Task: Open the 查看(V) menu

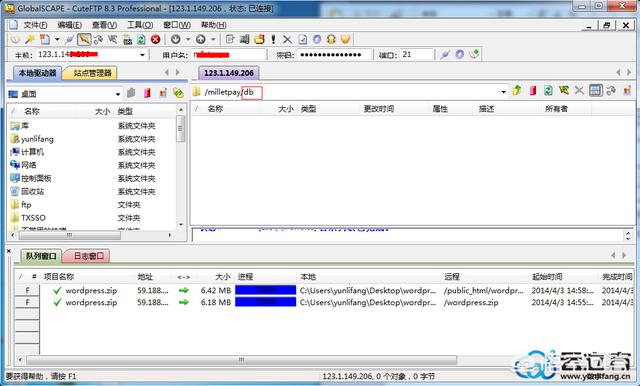Action: pos(104,25)
